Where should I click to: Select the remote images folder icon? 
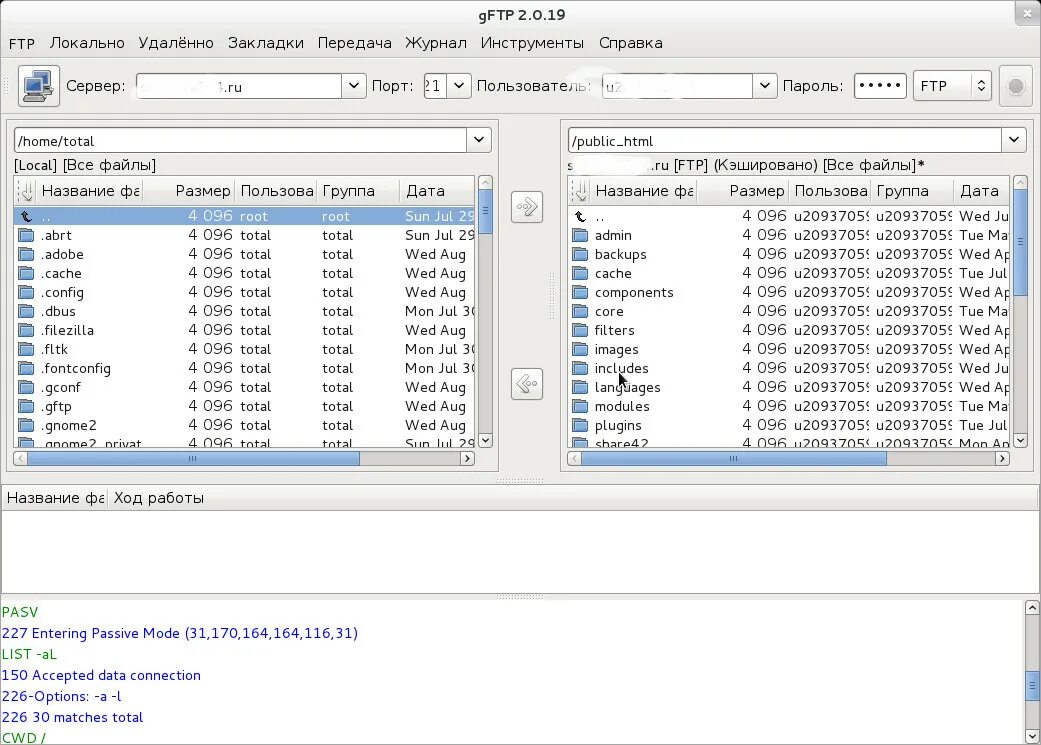(x=580, y=349)
